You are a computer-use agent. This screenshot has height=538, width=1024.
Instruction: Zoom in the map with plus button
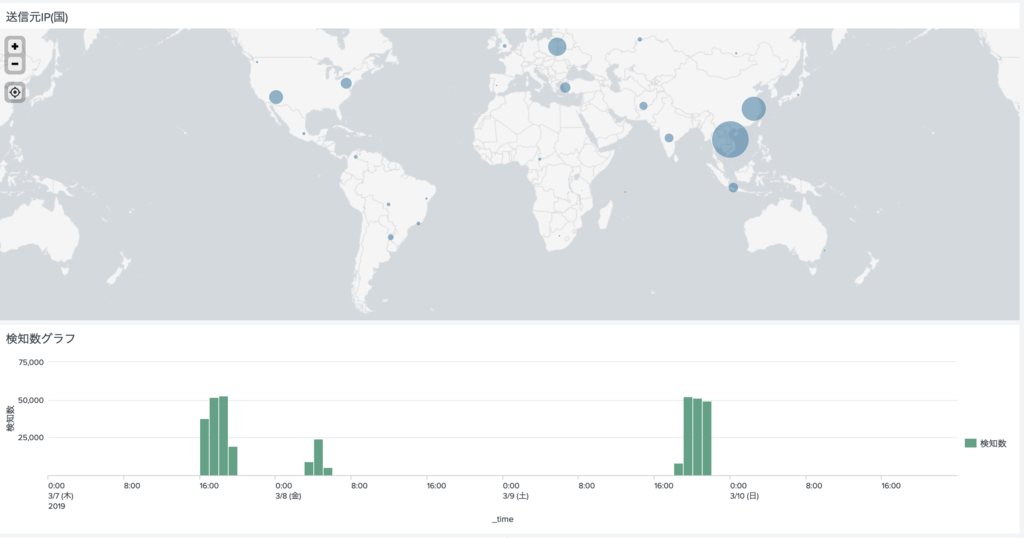pyautogui.click(x=15, y=46)
